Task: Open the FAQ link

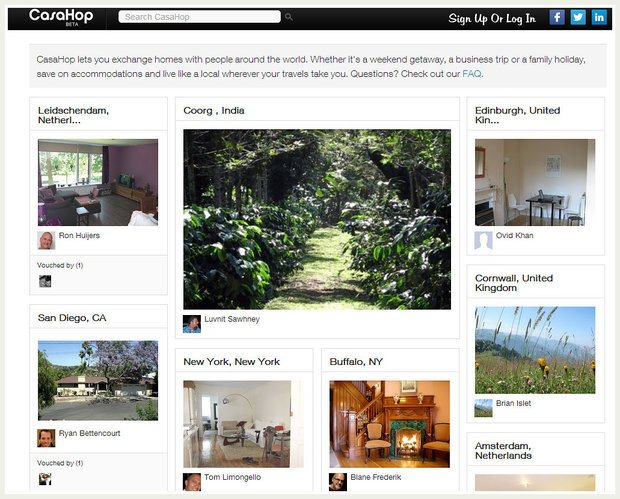Action: coord(472,74)
